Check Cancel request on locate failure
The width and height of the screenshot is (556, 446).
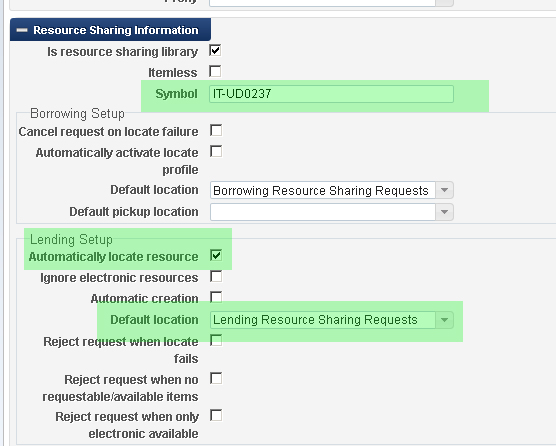(x=216, y=130)
